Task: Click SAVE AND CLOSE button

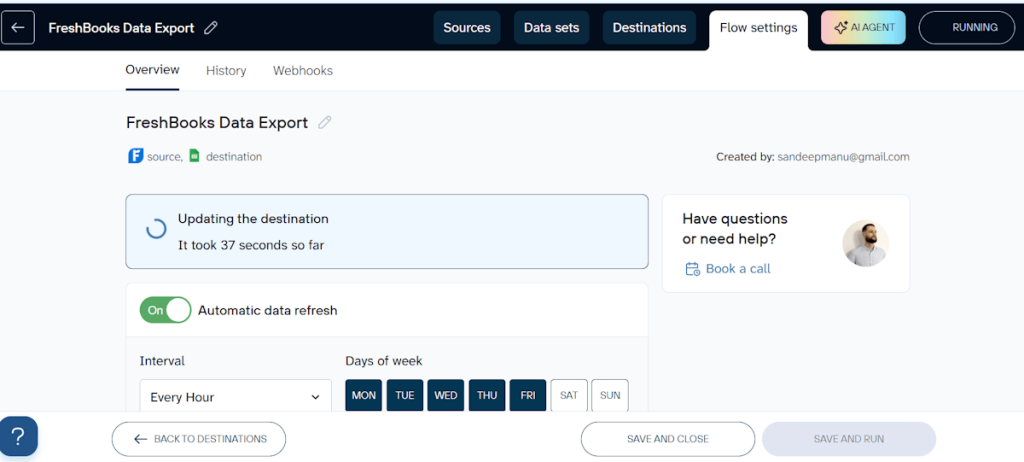Action: (667, 438)
